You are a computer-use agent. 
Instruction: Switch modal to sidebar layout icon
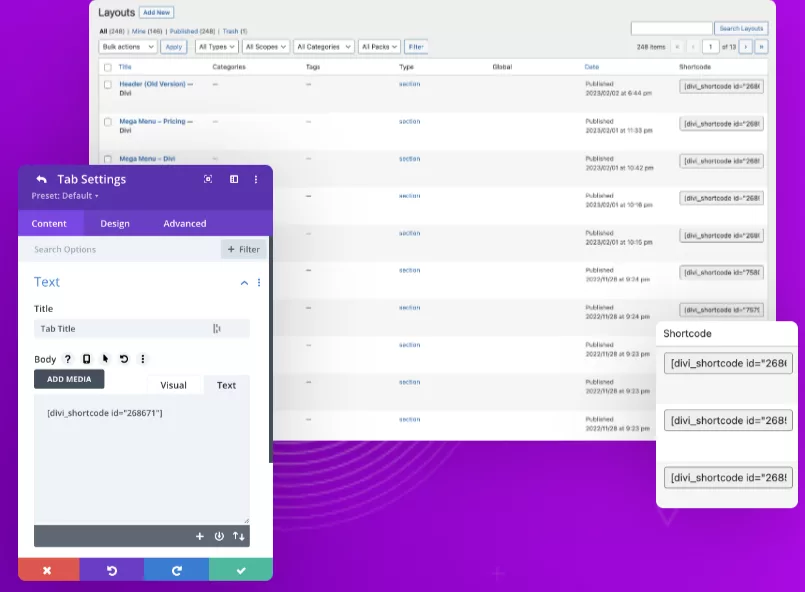click(x=234, y=179)
